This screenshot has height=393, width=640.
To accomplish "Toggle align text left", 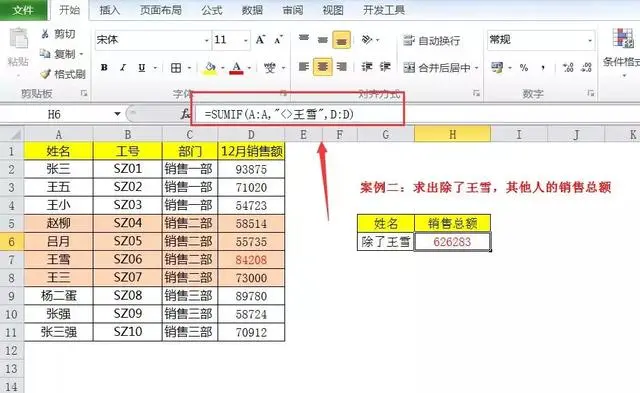I will pos(304,67).
